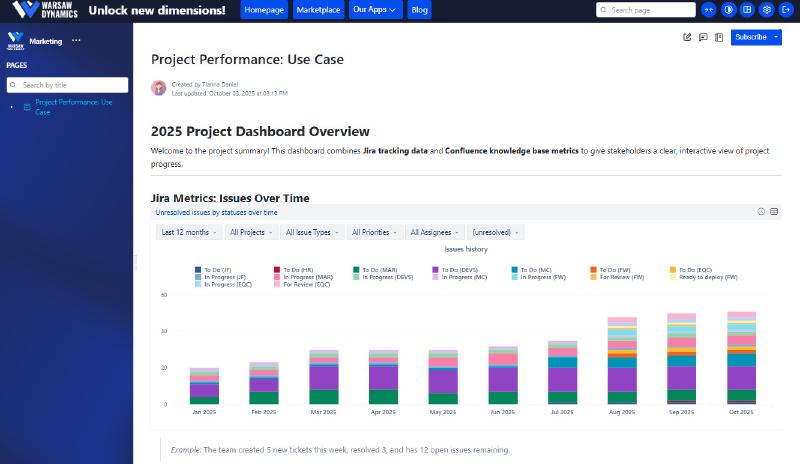Screen dimensions: 800x464
Task: Open the Marketing space three-dot menu
Action: (x=76, y=41)
